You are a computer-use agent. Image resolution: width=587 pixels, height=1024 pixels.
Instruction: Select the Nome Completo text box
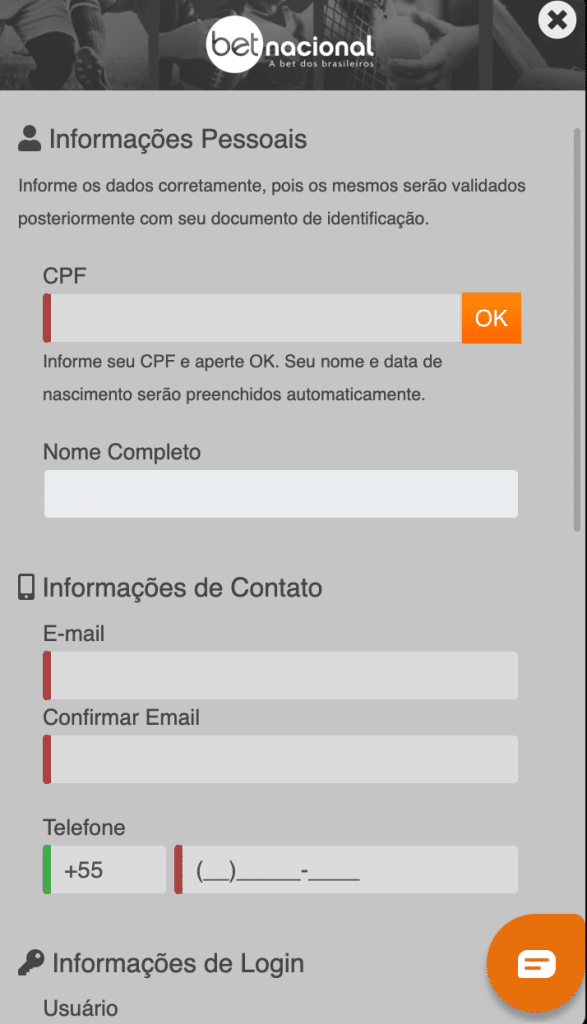coord(281,494)
